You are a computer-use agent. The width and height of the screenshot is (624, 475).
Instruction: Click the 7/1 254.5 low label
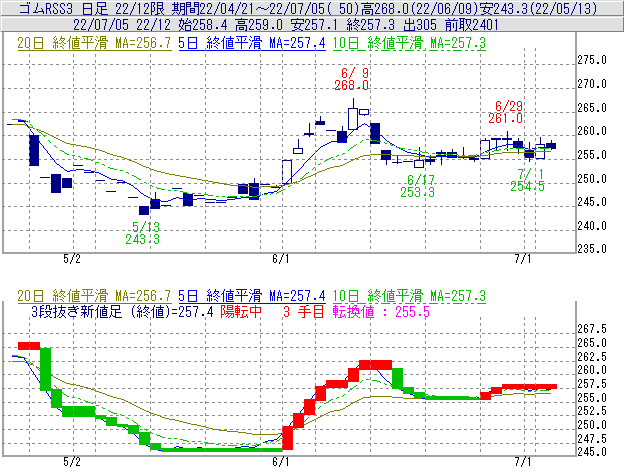[x=528, y=180]
